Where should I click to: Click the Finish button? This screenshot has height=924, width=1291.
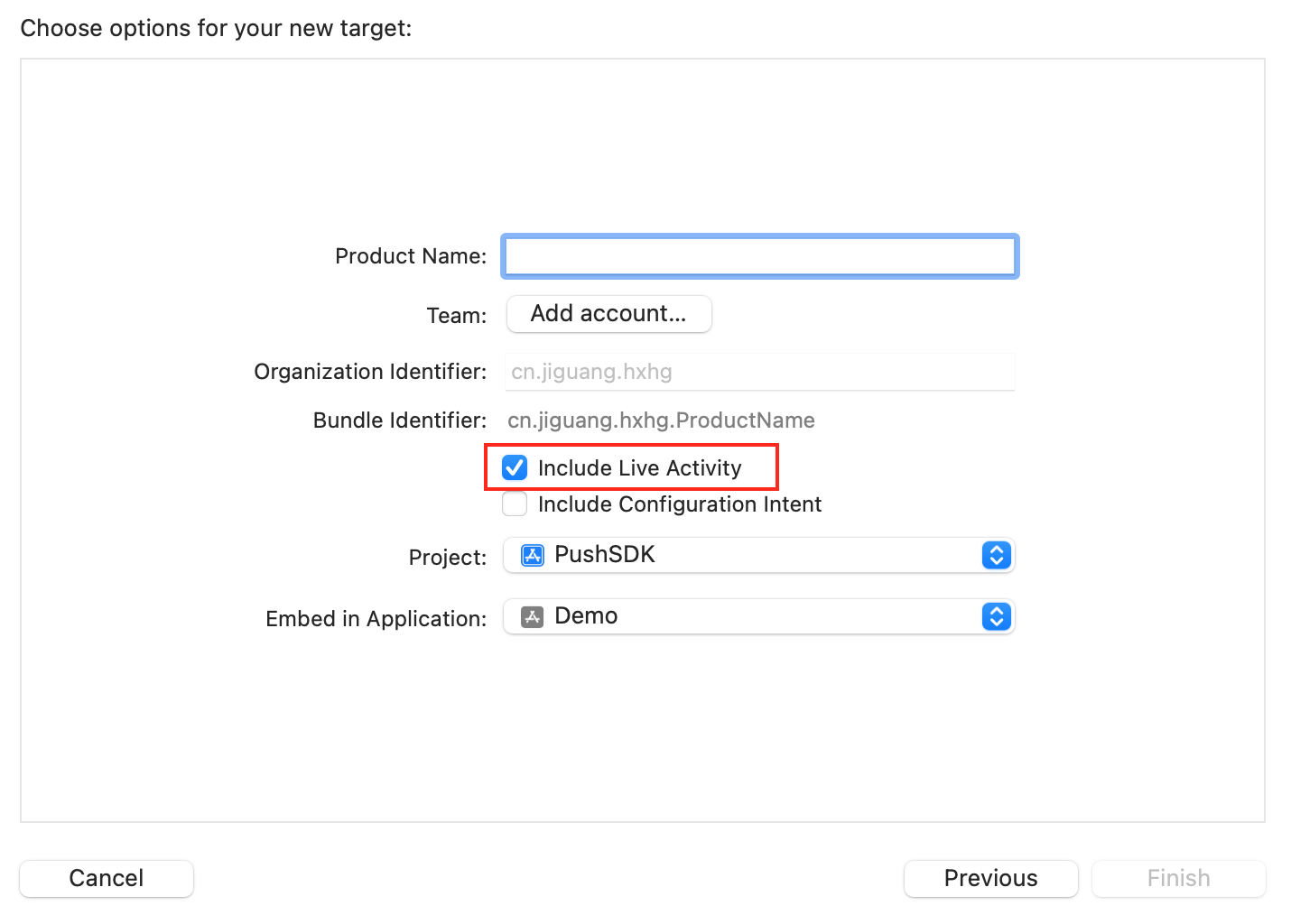point(1178,878)
